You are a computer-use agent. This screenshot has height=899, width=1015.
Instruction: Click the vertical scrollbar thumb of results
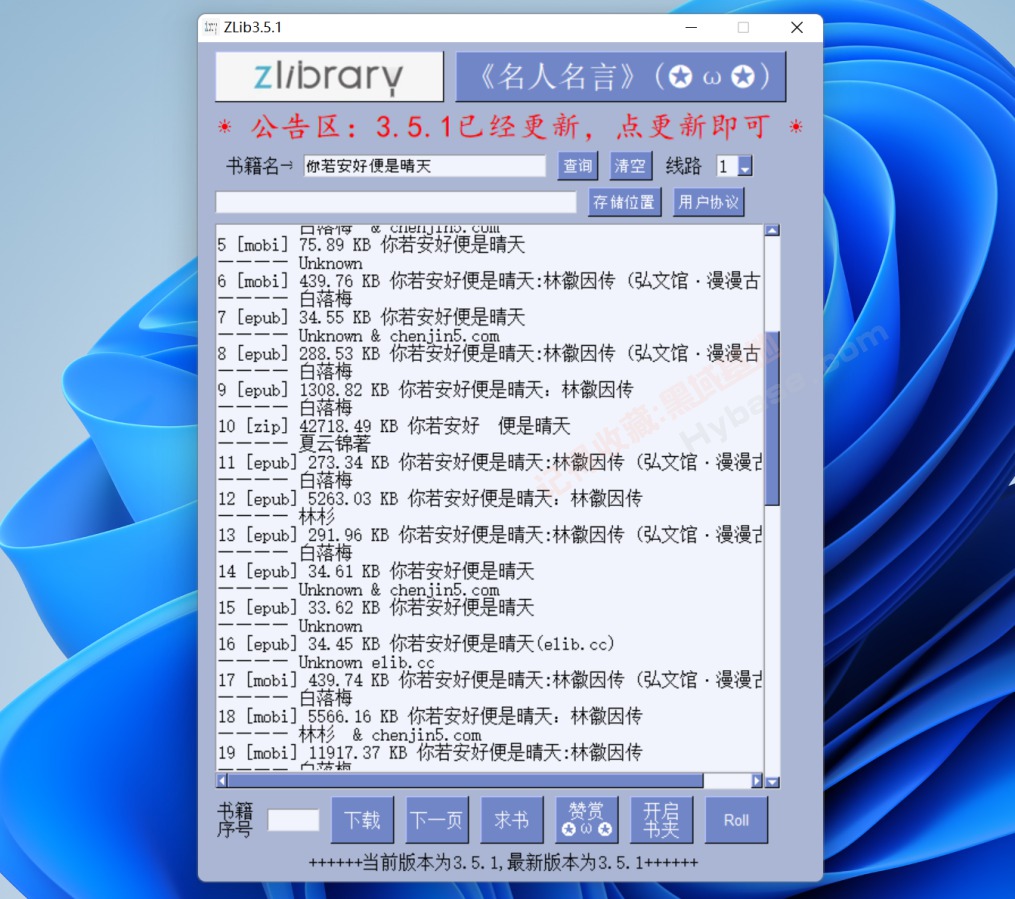[772, 418]
